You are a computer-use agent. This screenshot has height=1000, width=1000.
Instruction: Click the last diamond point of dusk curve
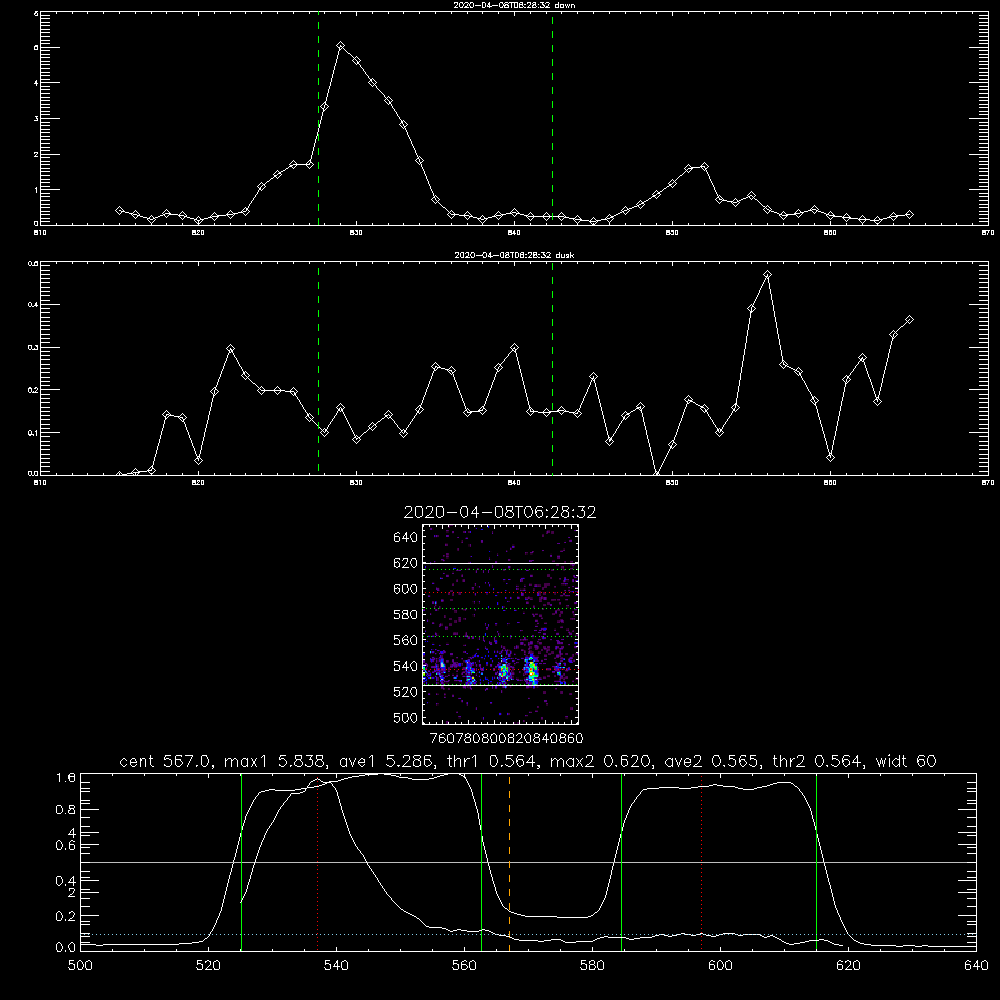[909, 320]
